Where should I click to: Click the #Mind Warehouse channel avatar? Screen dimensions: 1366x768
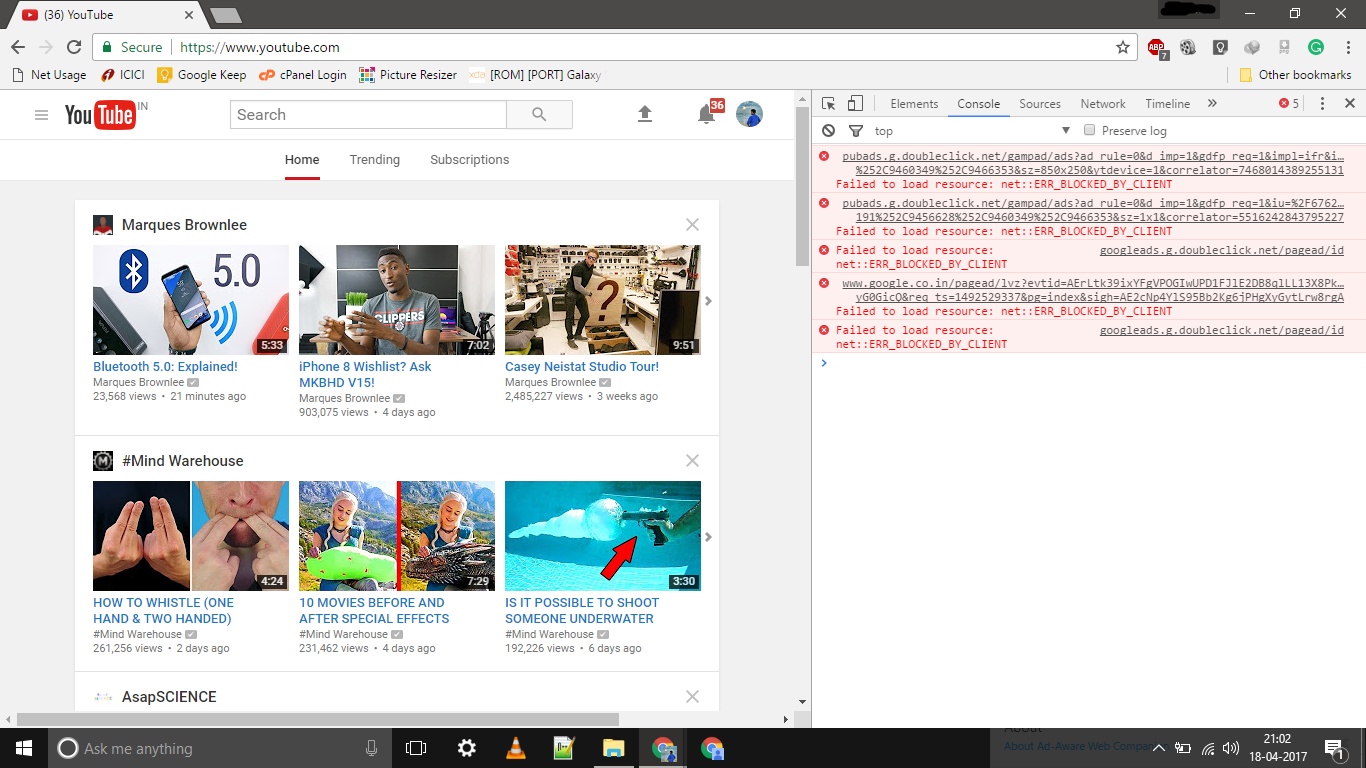[103, 461]
